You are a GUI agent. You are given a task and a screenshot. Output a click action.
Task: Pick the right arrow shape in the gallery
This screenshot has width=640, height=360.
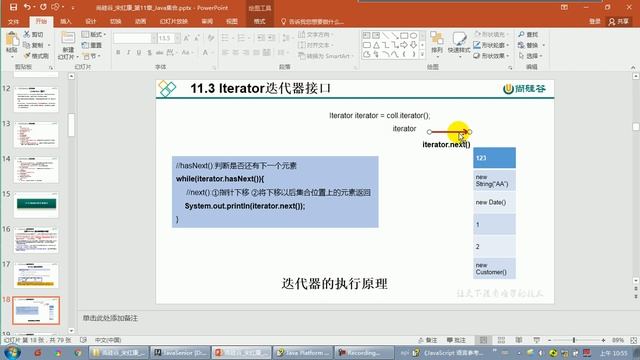[x=404, y=45]
